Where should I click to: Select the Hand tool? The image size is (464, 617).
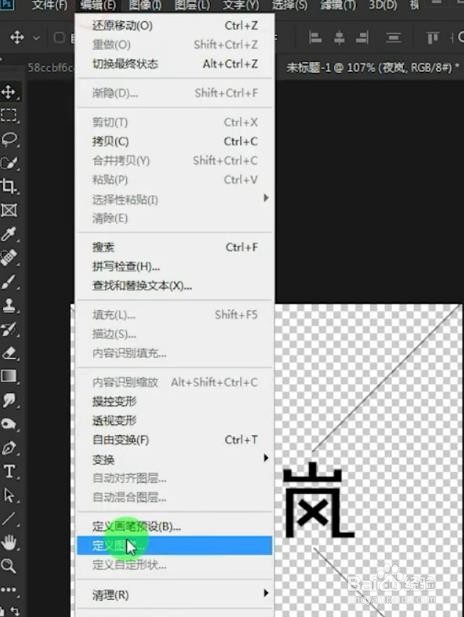9,543
